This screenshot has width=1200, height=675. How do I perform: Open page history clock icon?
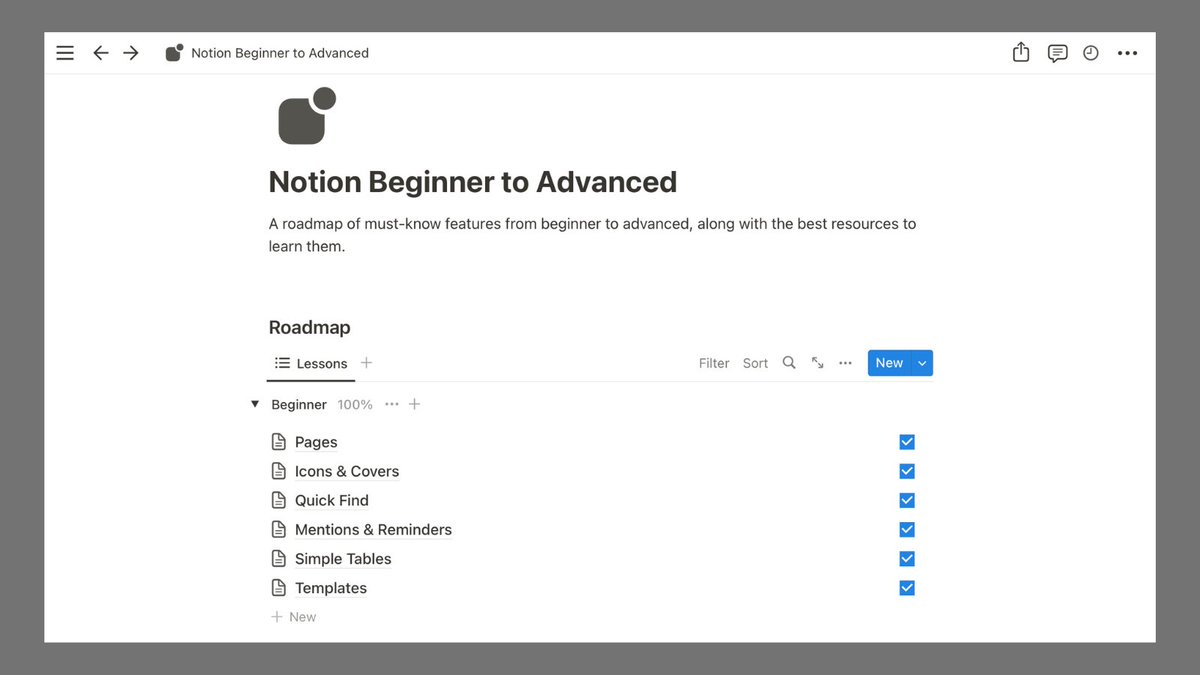pyautogui.click(x=1091, y=53)
